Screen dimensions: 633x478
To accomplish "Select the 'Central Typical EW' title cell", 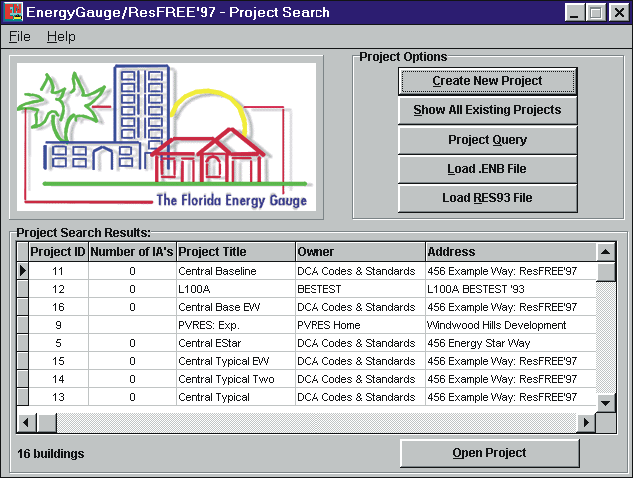I will pyautogui.click(x=236, y=361).
